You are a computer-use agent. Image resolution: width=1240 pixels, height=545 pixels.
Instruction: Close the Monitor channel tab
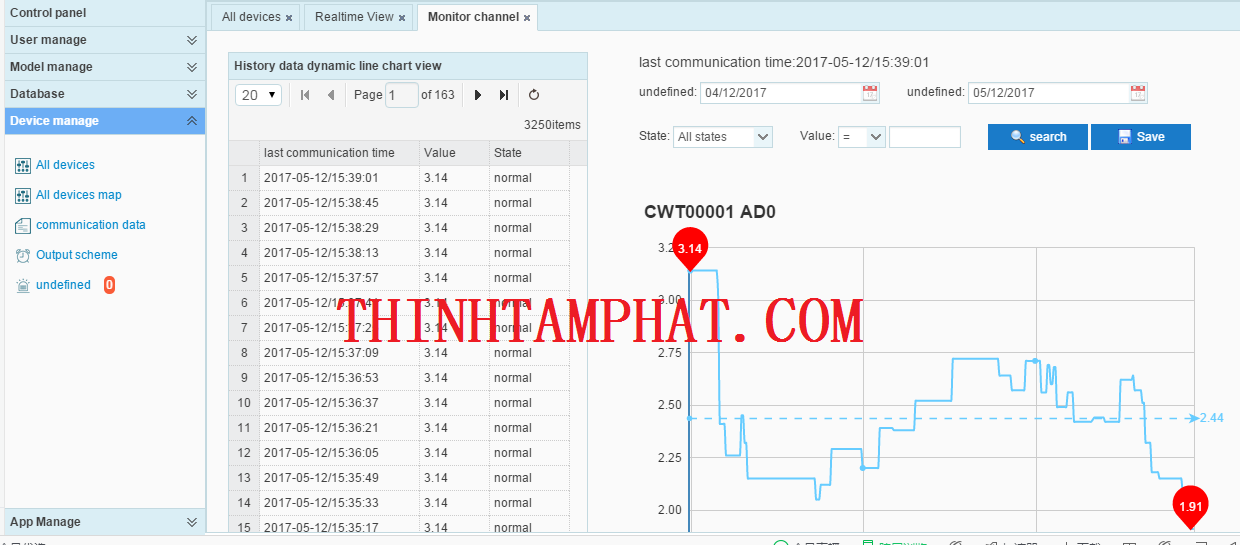click(x=527, y=18)
